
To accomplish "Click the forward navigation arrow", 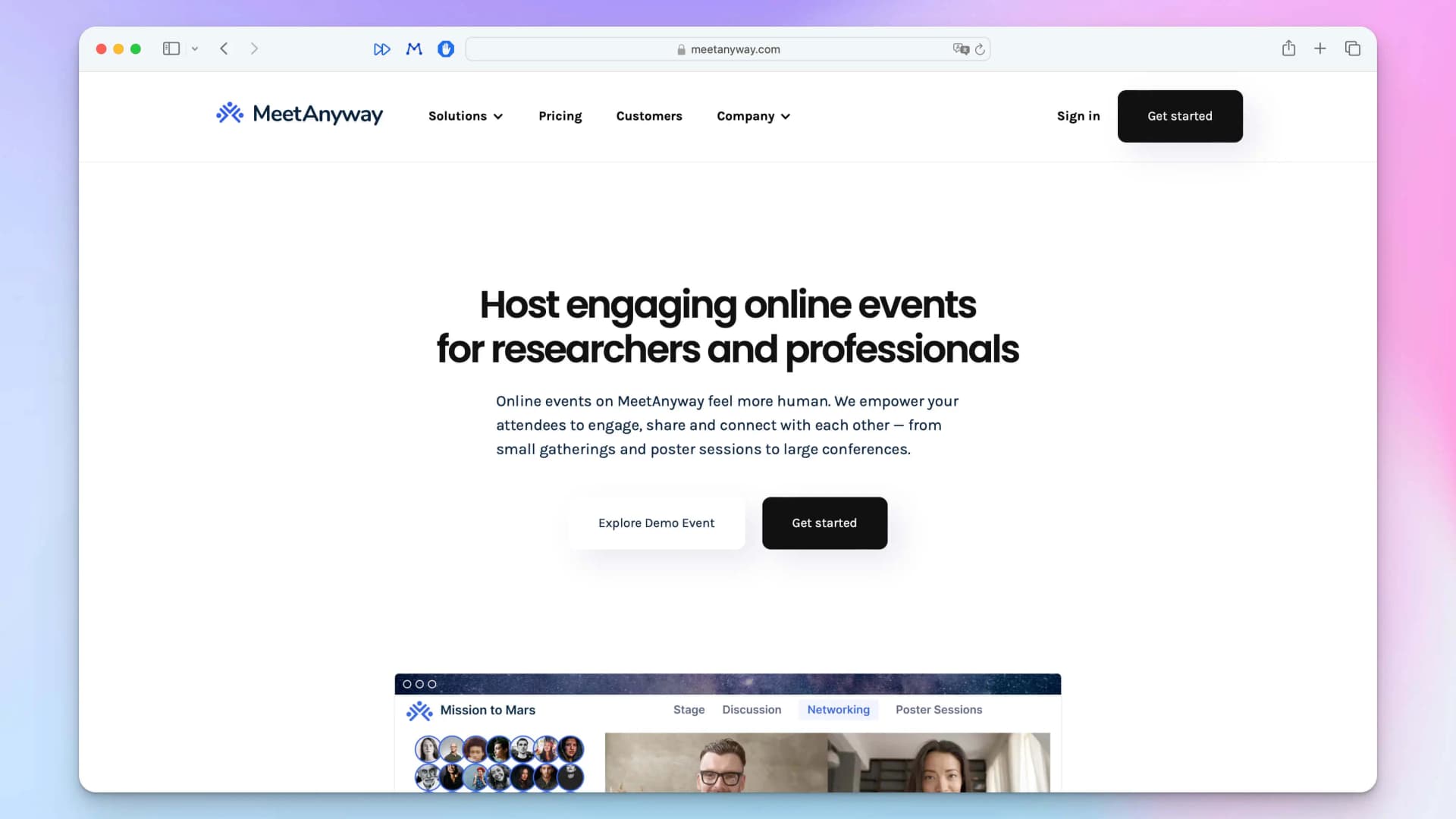I will (255, 48).
